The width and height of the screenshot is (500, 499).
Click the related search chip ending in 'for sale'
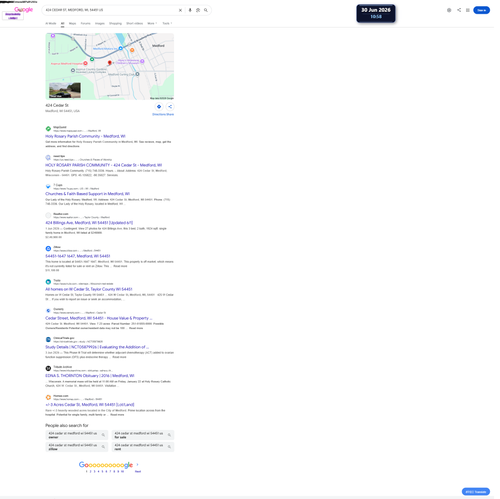143,435
